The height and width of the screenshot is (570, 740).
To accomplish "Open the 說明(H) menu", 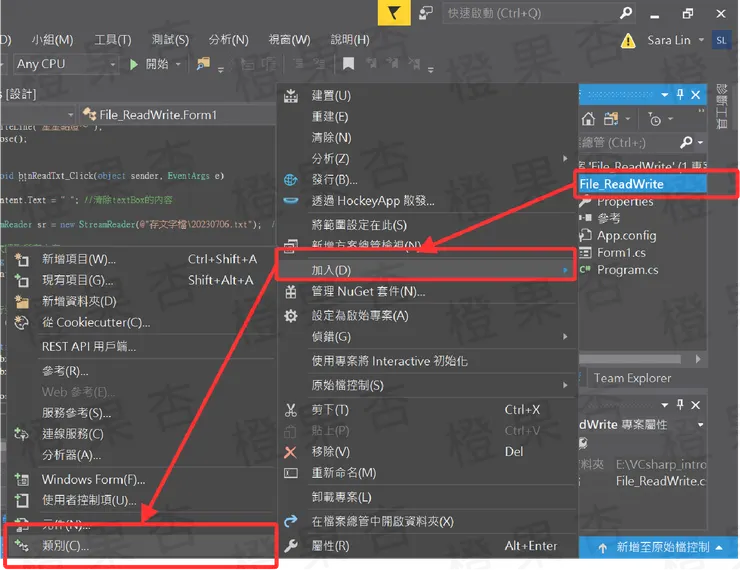I will pos(350,40).
